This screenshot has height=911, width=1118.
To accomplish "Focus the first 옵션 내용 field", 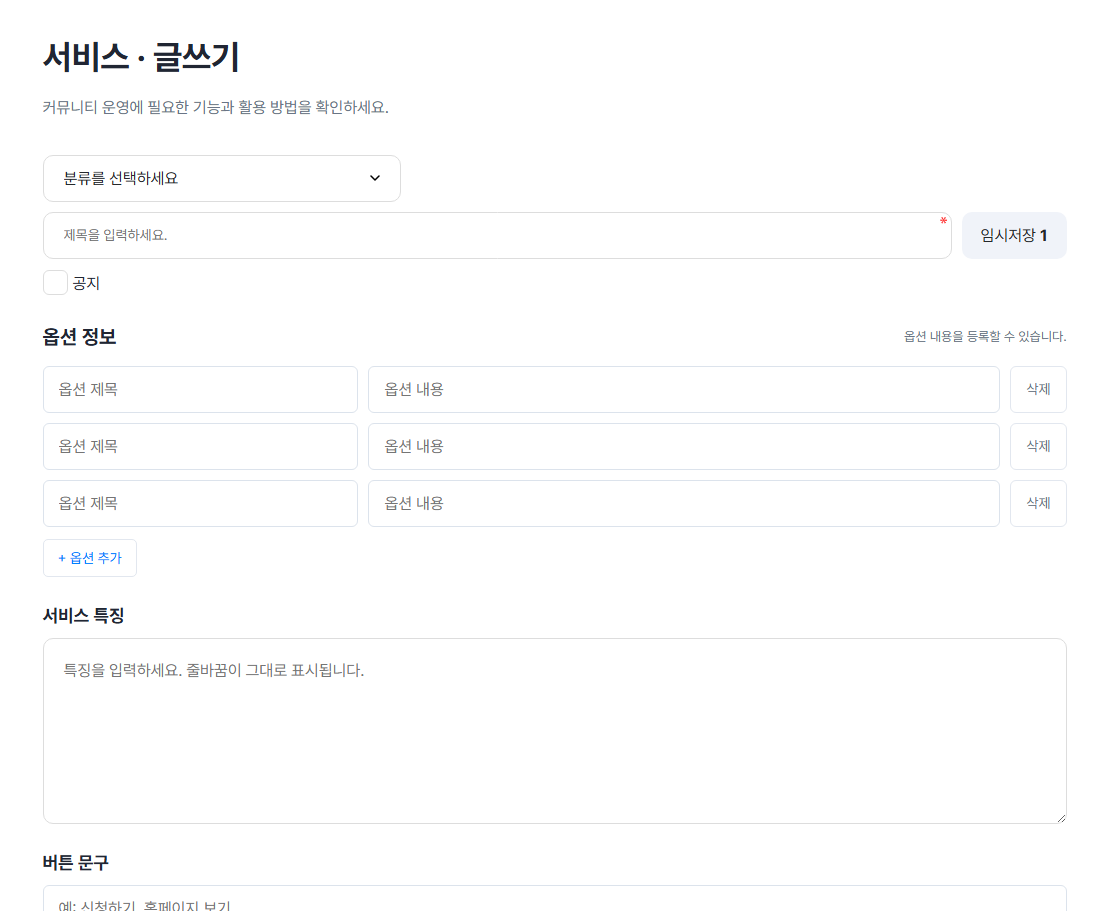I will pyautogui.click(x=684, y=389).
